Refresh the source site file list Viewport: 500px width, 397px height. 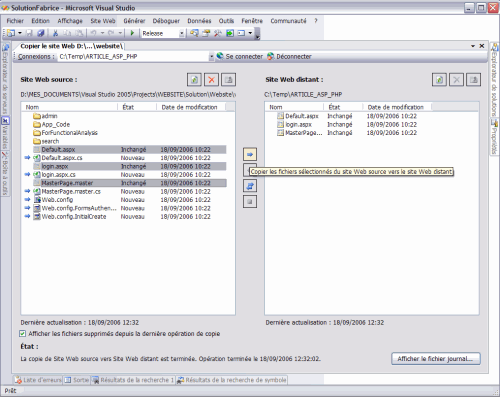[194, 80]
